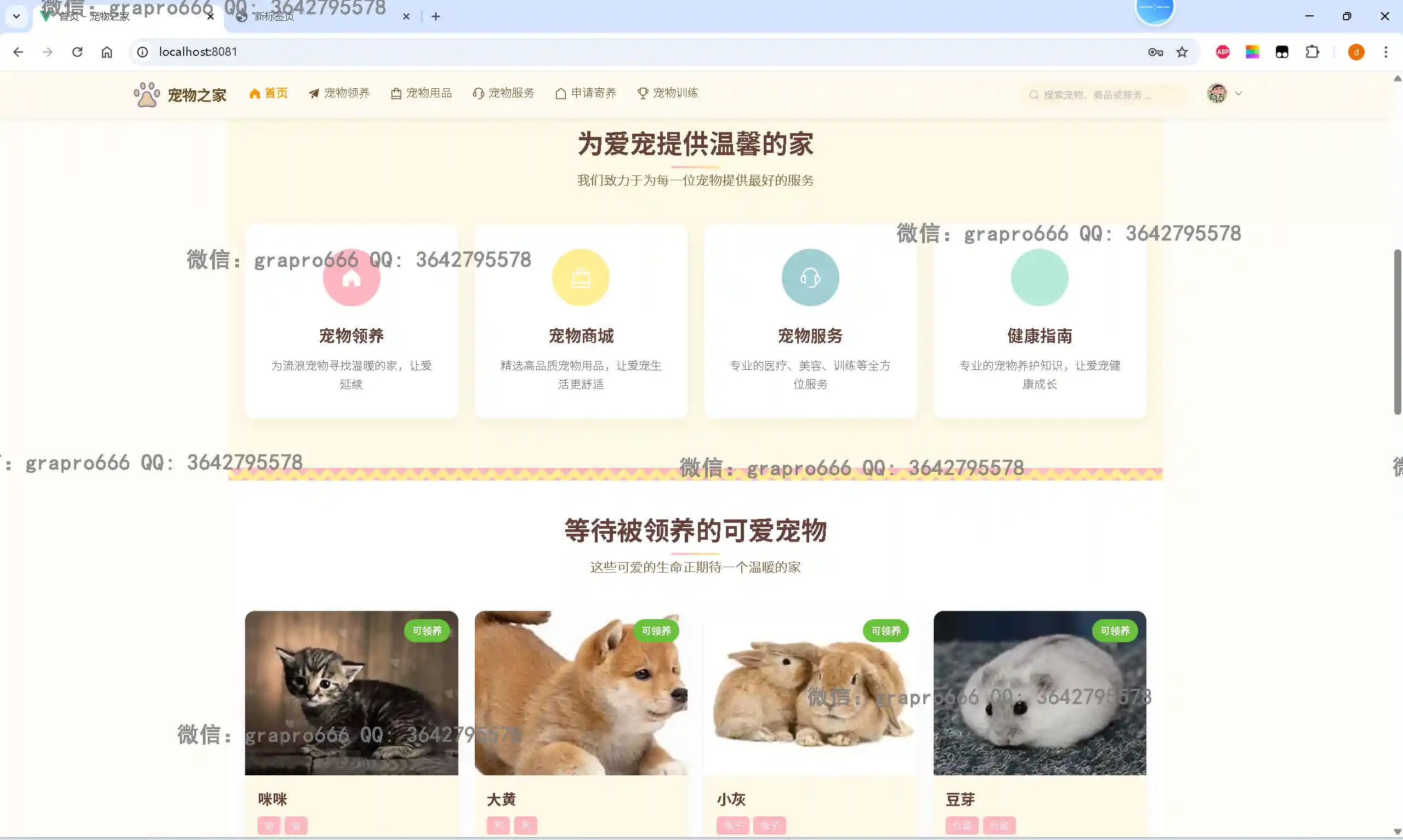This screenshot has width=1403, height=840.
Task: Bookmark this page with the star icon
Action: pos(1182,52)
